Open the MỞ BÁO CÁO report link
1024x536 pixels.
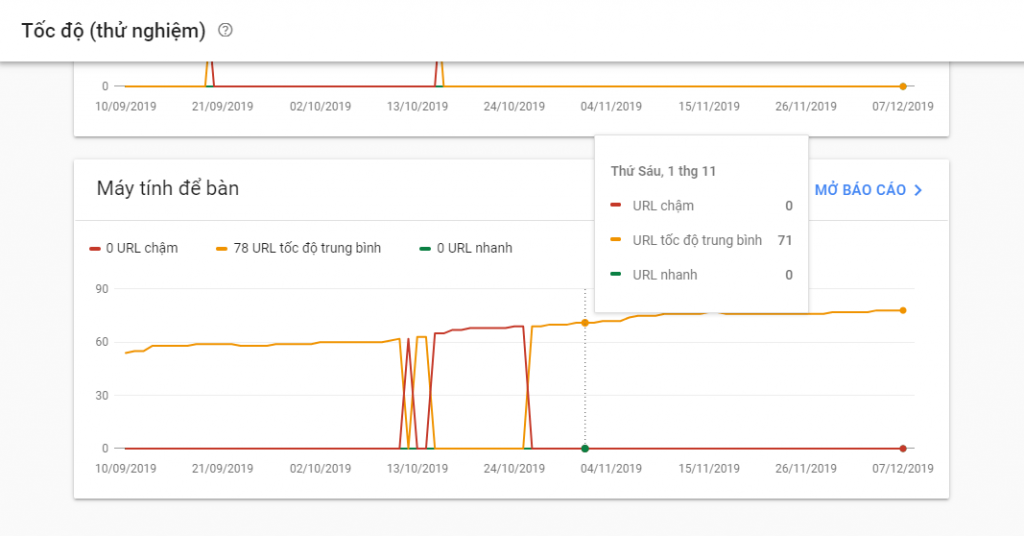(x=860, y=190)
